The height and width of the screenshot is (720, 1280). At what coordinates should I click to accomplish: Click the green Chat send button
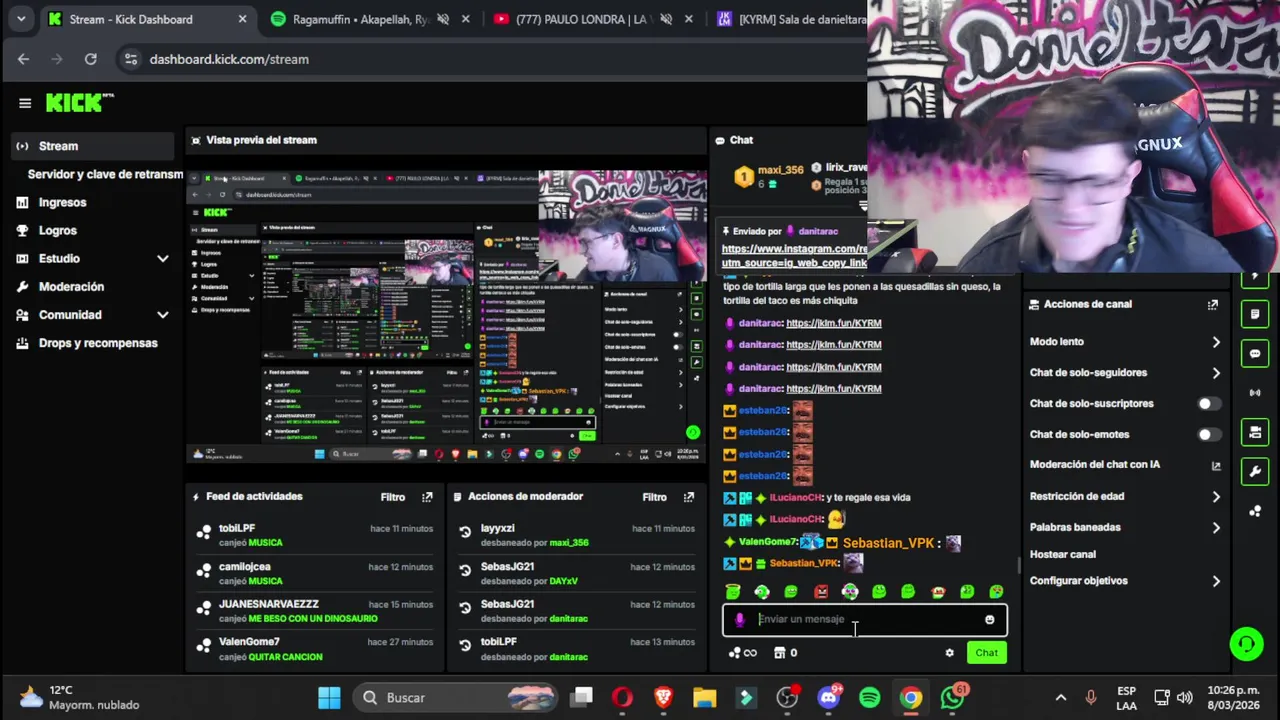[x=987, y=653]
